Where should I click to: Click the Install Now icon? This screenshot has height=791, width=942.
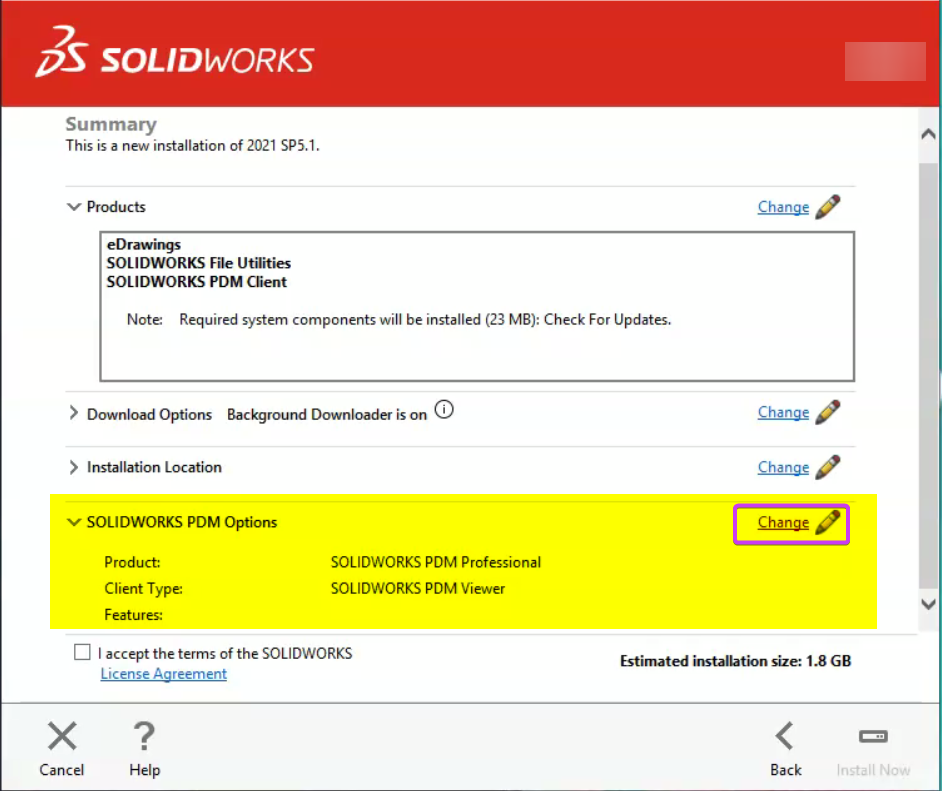(x=874, y=736)
